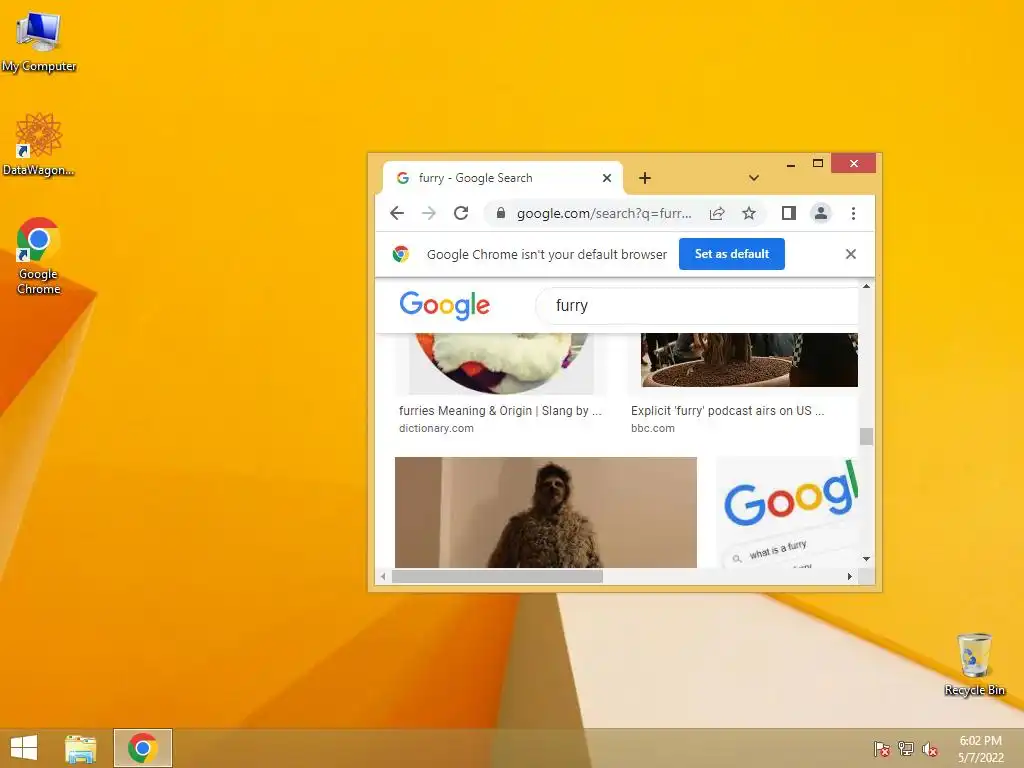Click the horizontal scrollbar left arrow
Viewport: 1024px width, 768px height.
click(x=383, y=576)
